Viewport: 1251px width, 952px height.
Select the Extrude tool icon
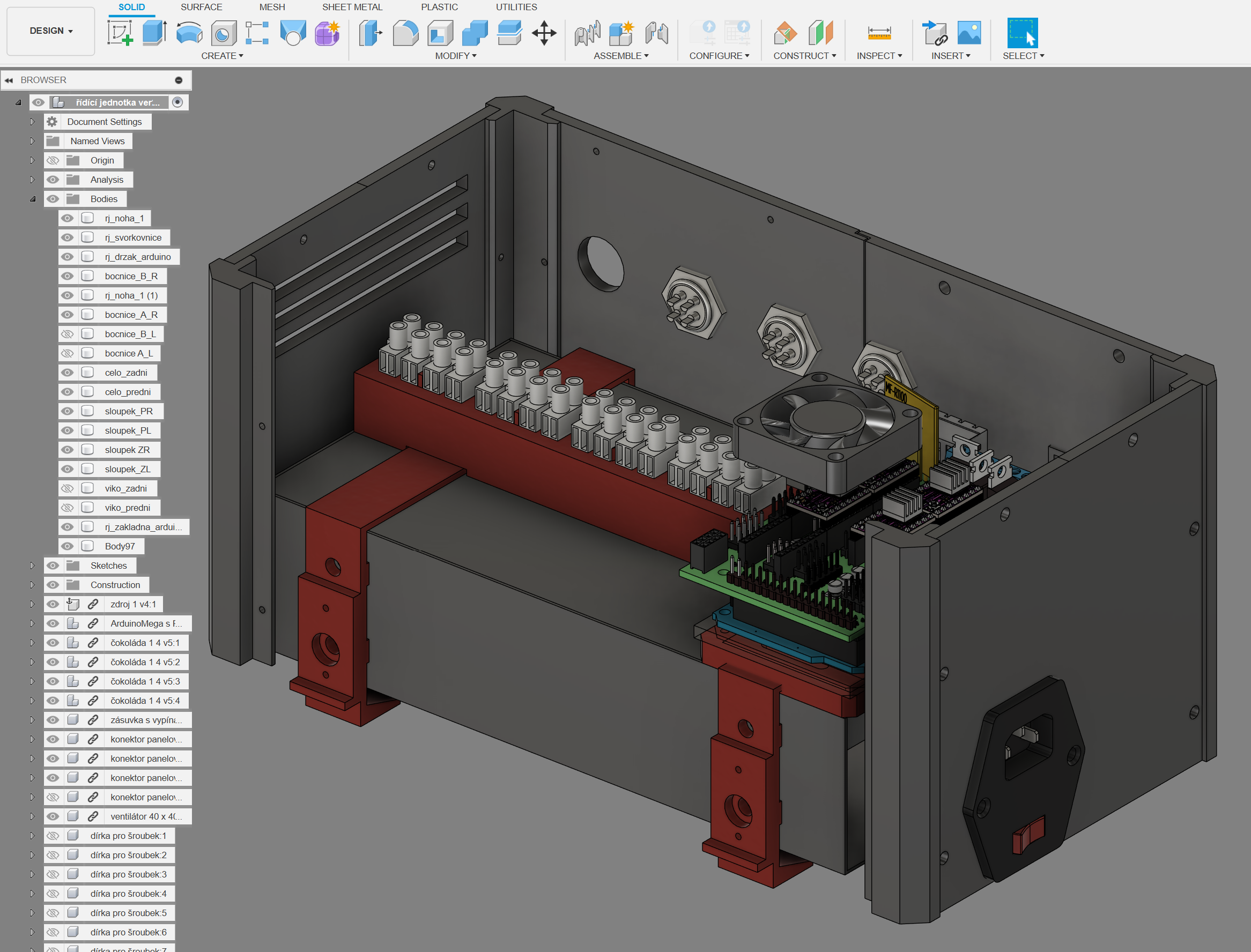click(x=154, y=33)
